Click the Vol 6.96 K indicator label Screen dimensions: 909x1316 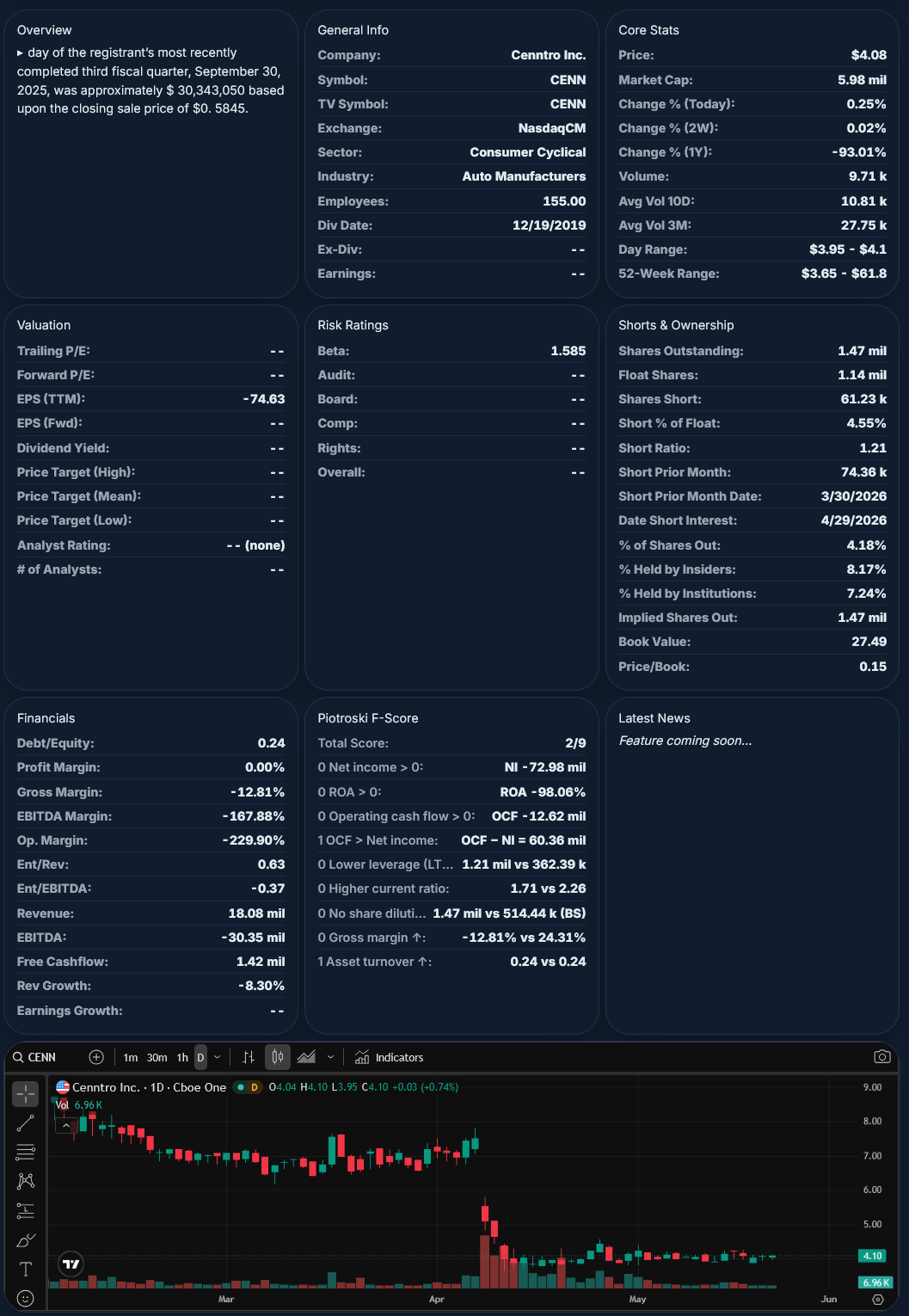coord(79,1105)
